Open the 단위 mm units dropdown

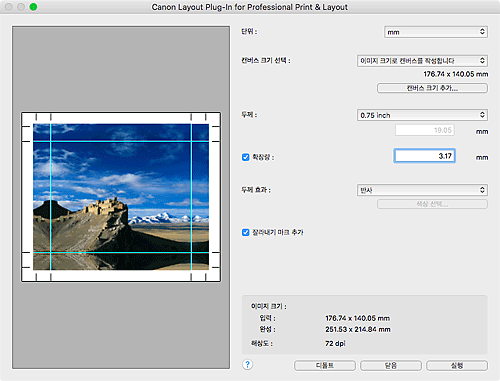pos(436,32)
